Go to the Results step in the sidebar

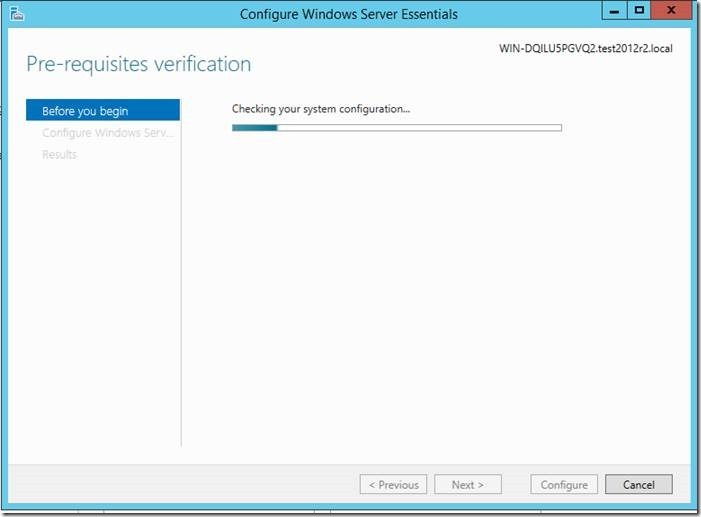59,154
